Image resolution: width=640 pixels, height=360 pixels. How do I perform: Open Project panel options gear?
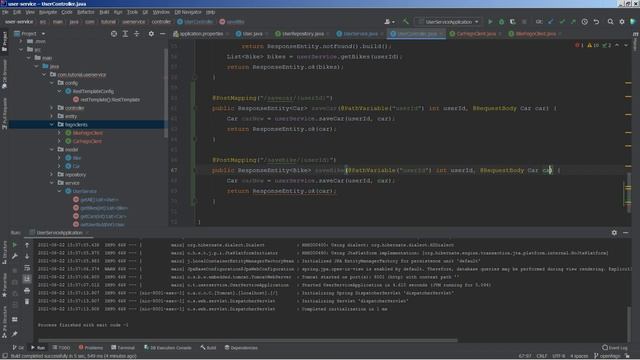[x=151, y=34]
